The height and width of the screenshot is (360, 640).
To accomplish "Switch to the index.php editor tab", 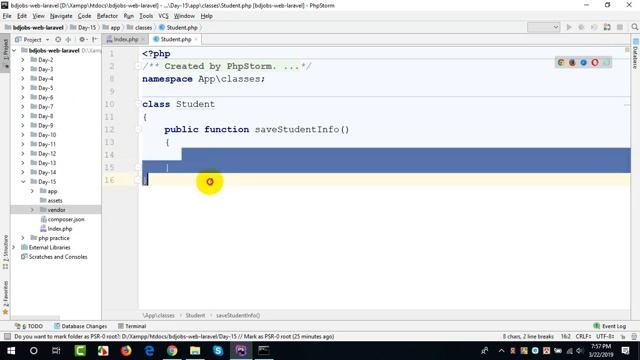I will tap(126, 39).
